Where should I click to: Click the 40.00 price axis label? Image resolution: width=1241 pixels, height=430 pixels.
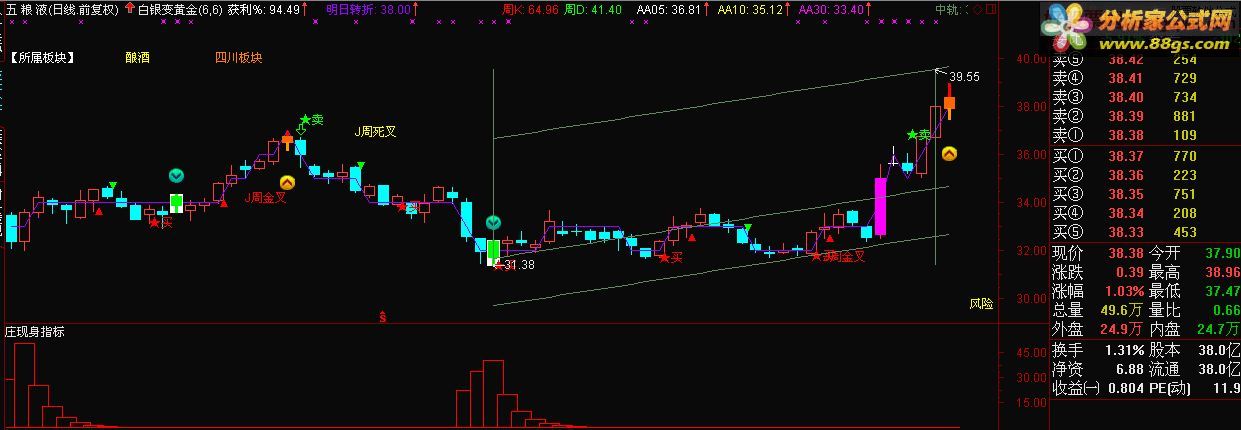pyautogui.click(x=1030, y=58)
